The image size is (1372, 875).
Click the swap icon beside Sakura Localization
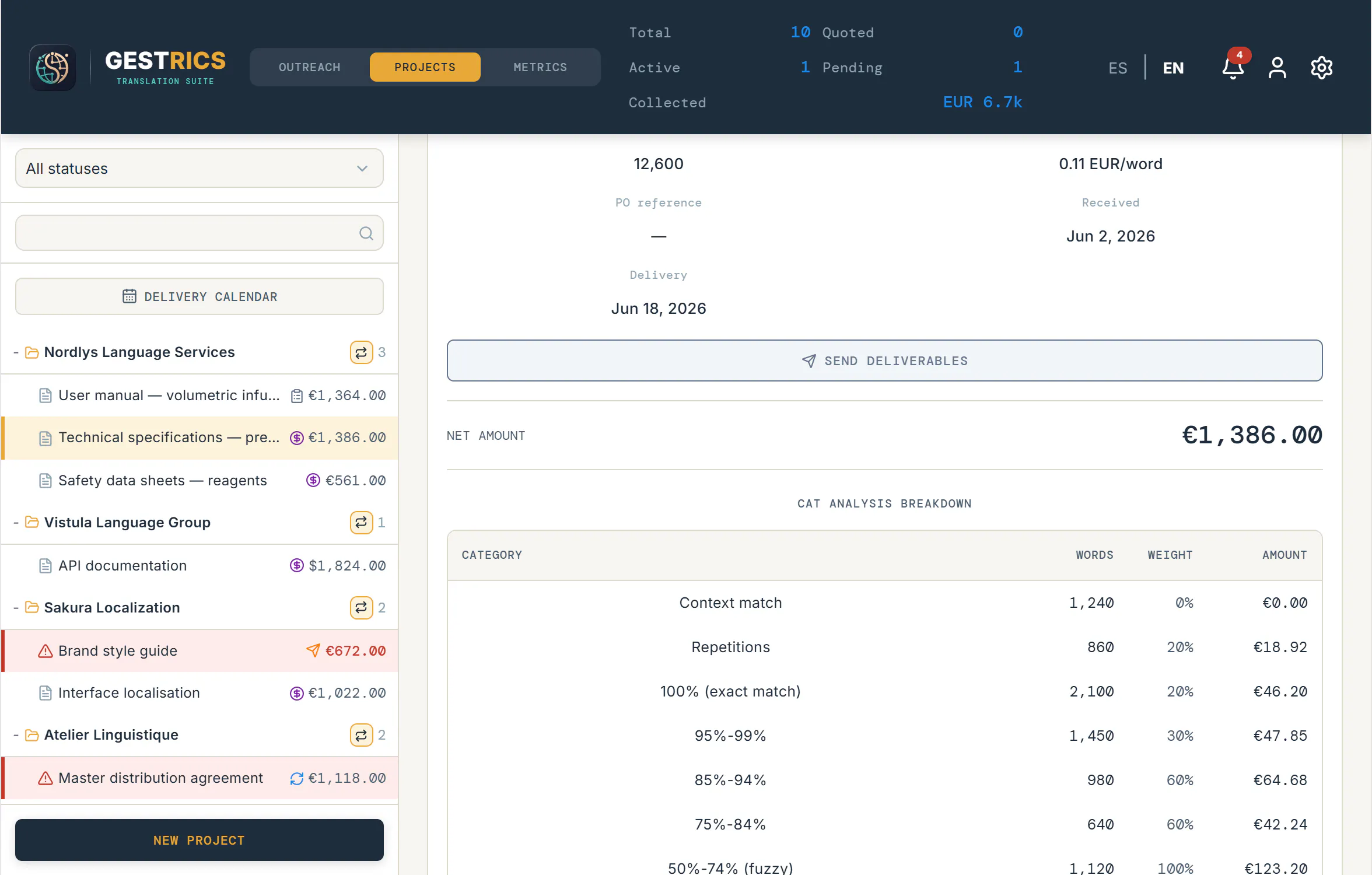[361, 608]
